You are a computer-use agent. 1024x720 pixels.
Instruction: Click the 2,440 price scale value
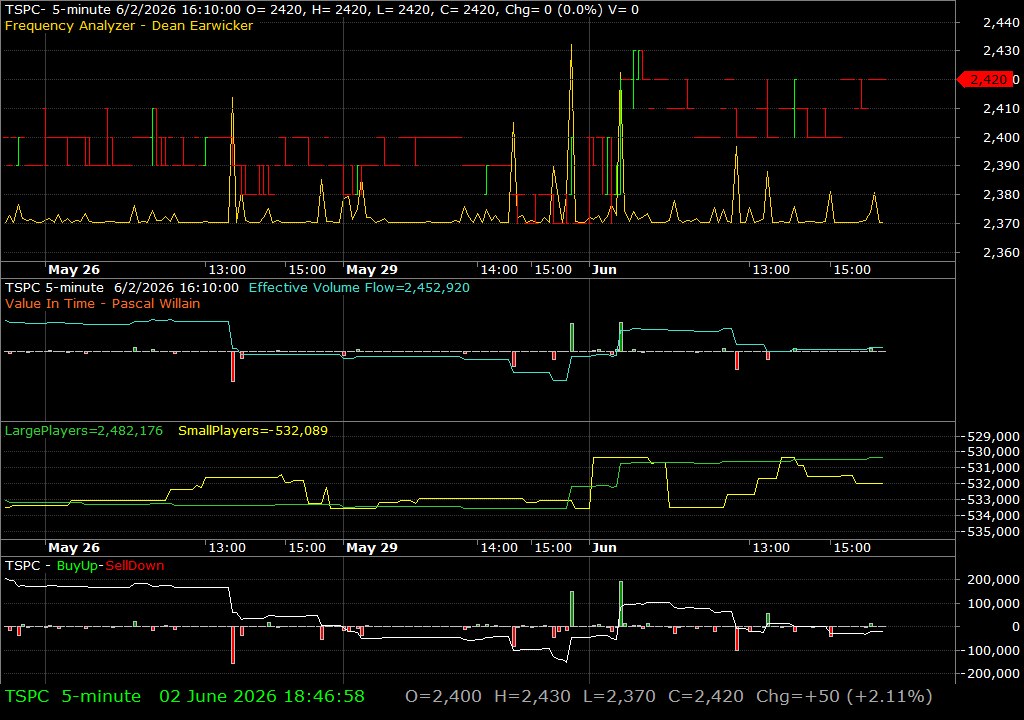(x=1001, y=23)
